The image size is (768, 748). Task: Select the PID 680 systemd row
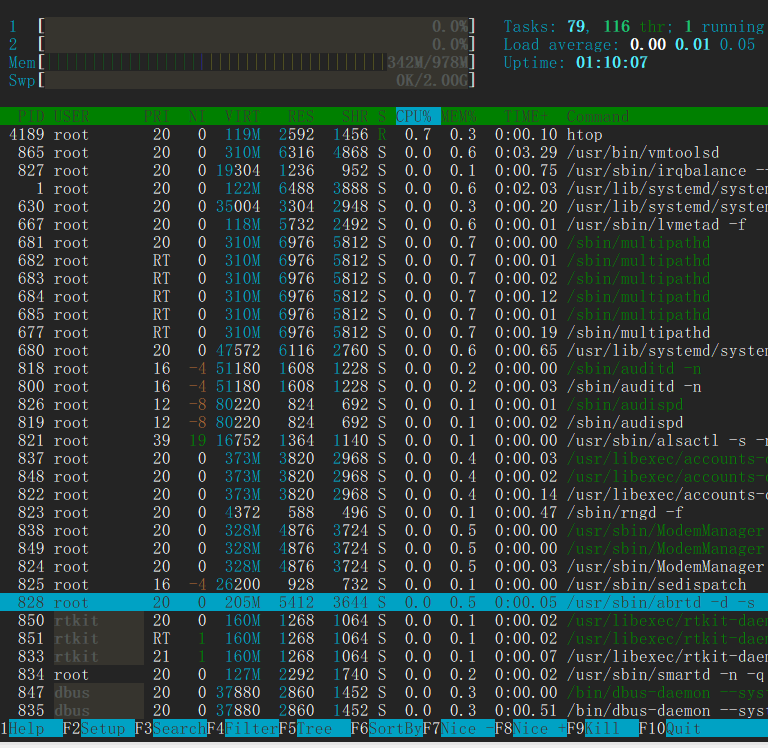click(384, 350)
